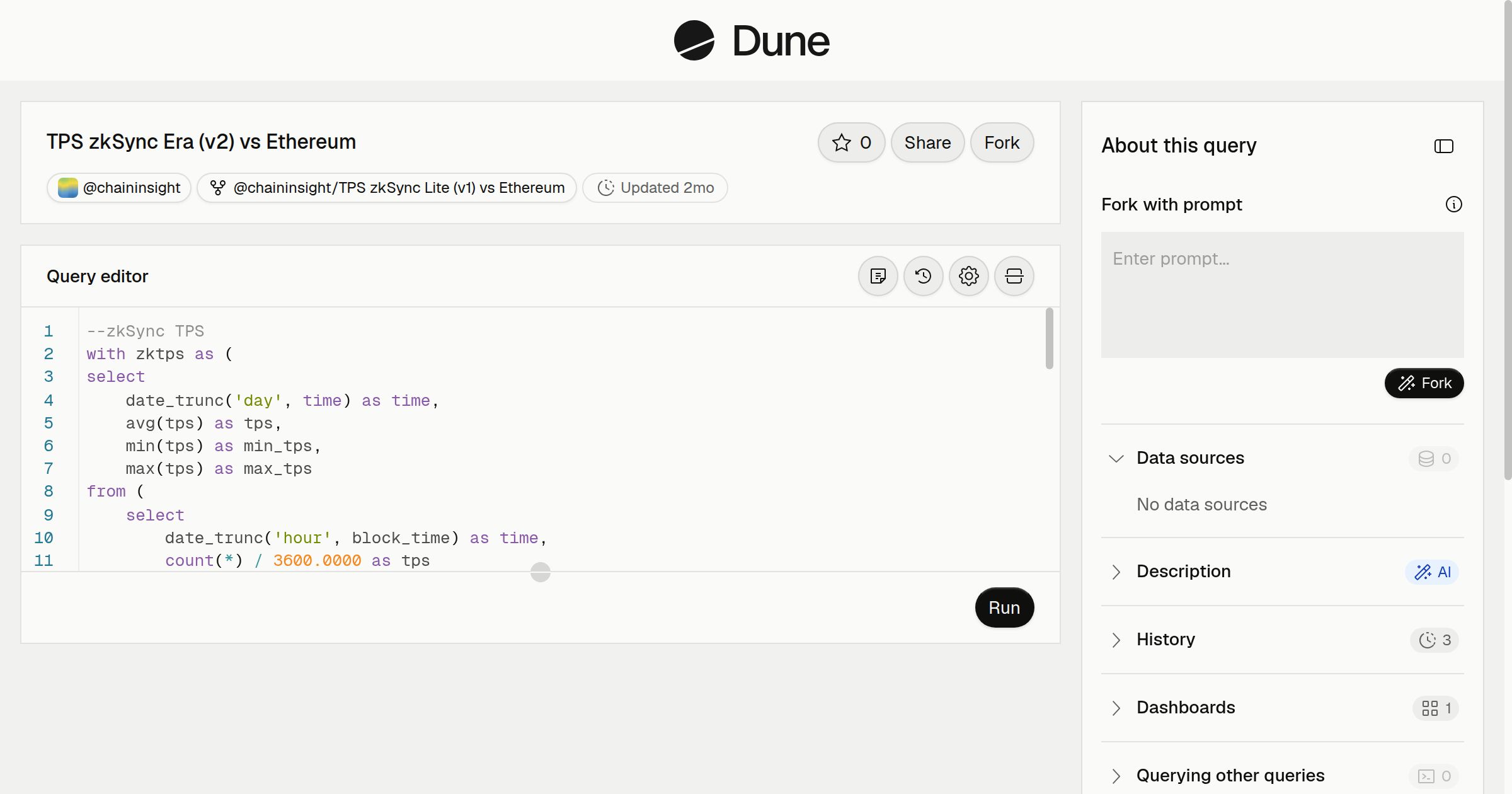The height and width of the screenshot is (794, 1512).
Task: Open @chaininsight author profile
Action: point(119,188)
